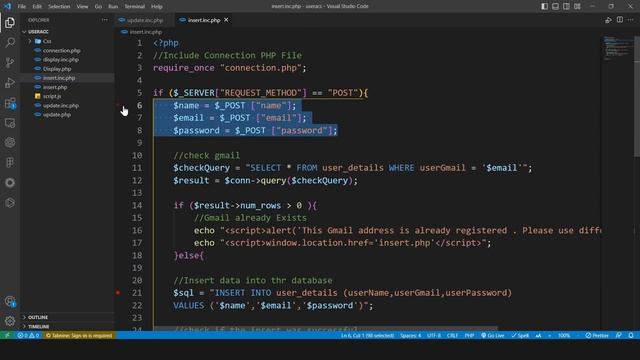Image resolution: width=640 pixels, height=360 pixels.
Task: Open the Run menu
Action: point(113,7)
